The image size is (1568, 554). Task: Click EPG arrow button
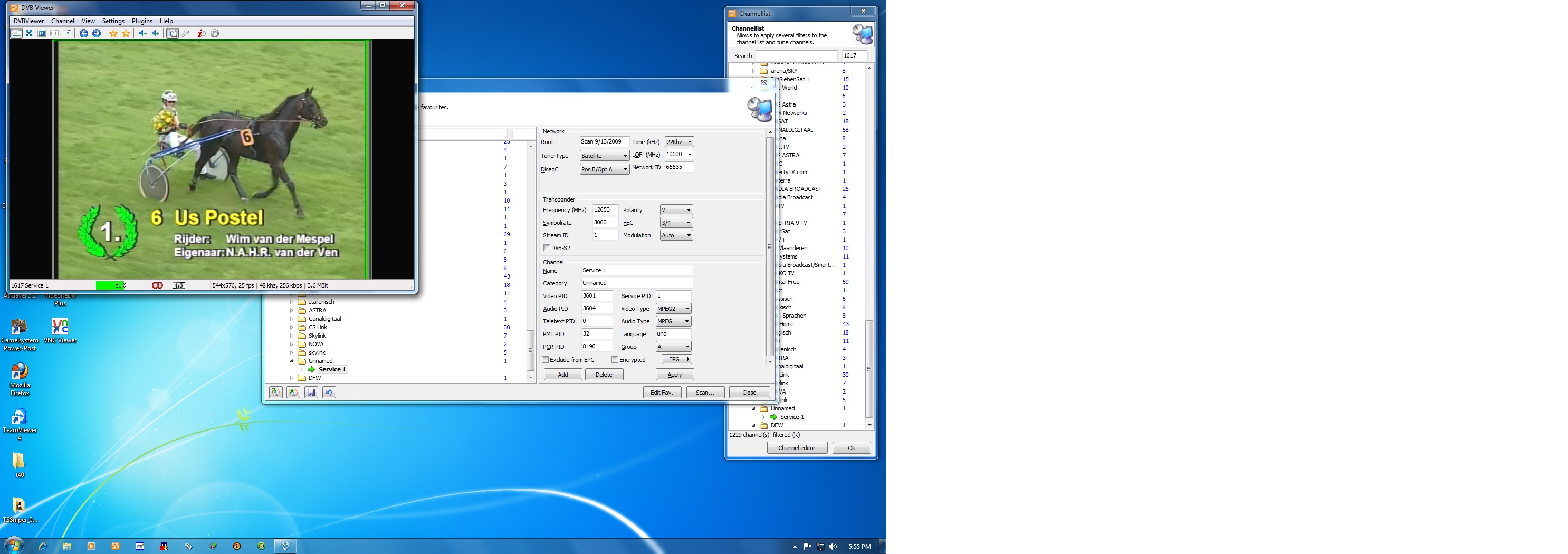point(676,360)
